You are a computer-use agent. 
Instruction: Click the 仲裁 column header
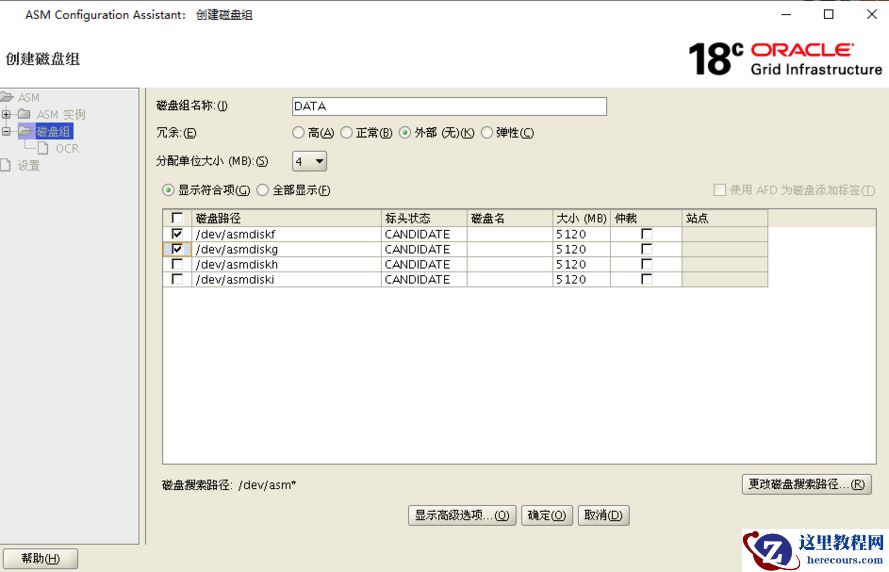[x=646, y=218]
